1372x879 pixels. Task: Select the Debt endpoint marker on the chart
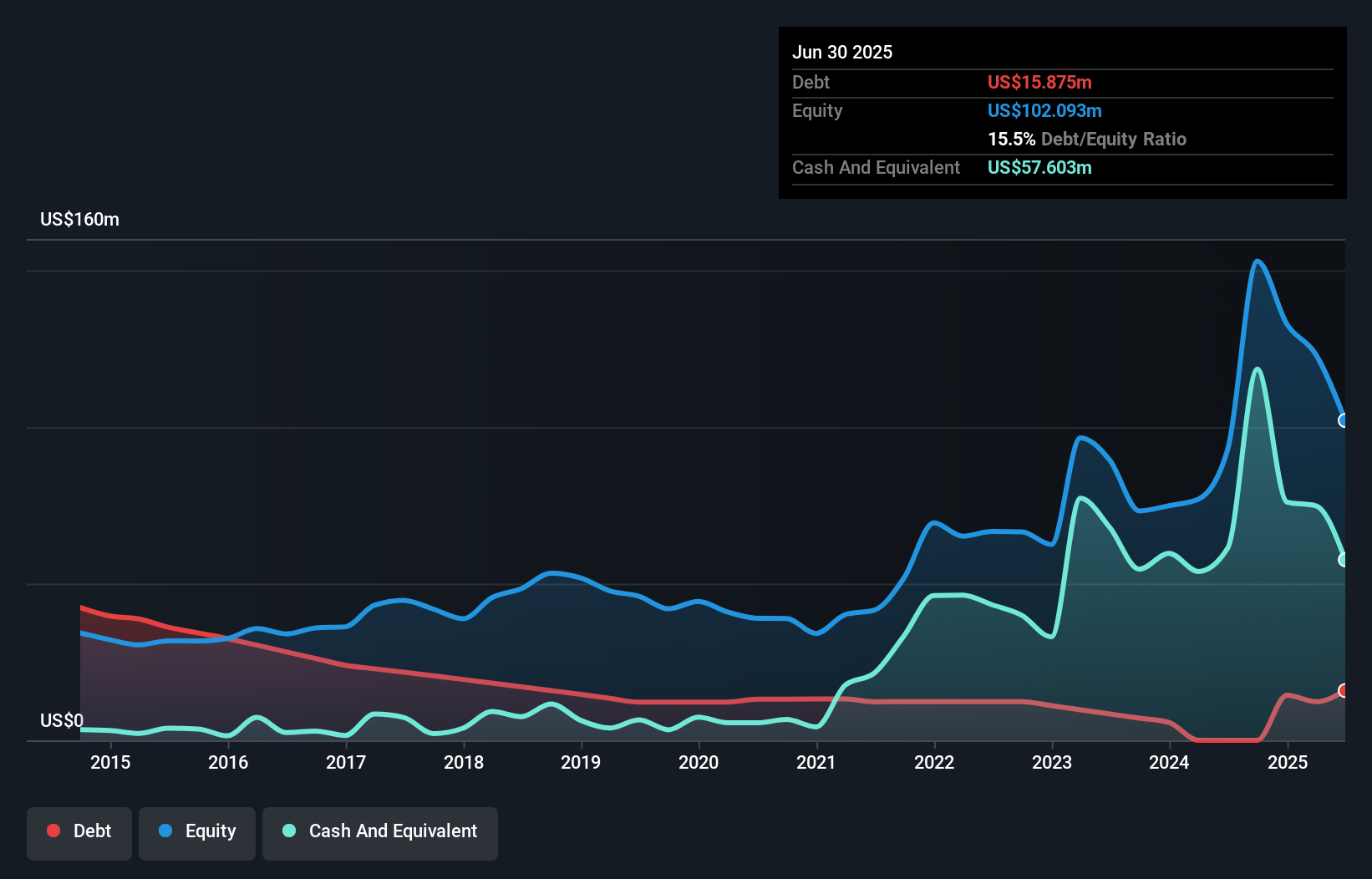click(x=1344, y=690)
